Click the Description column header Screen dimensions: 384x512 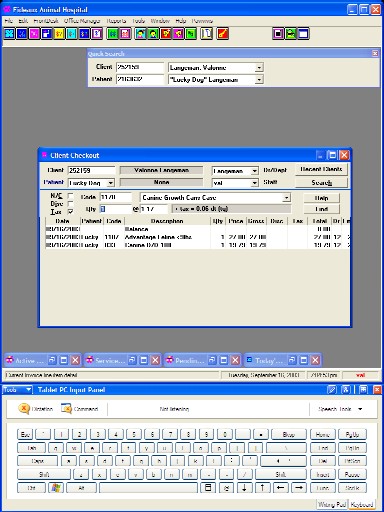click(167, 221)
